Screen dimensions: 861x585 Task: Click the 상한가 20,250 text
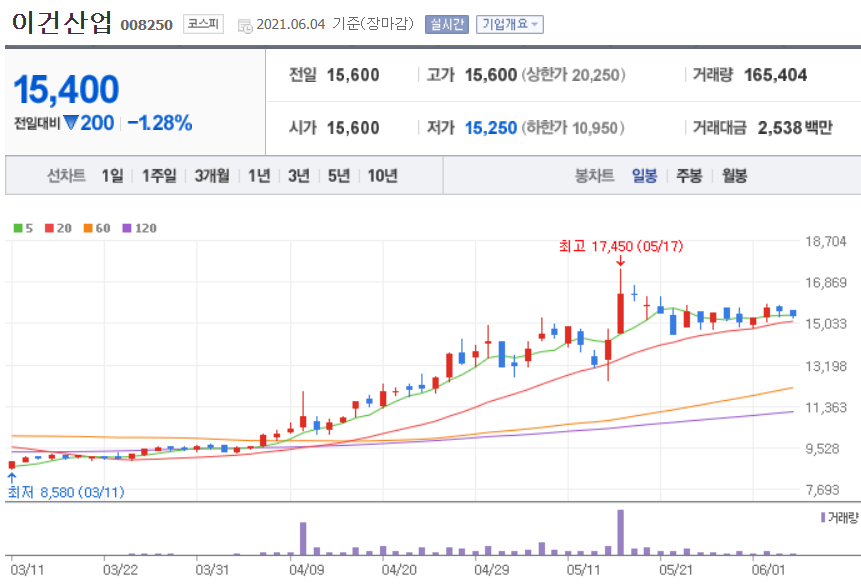tap(573, 75)
